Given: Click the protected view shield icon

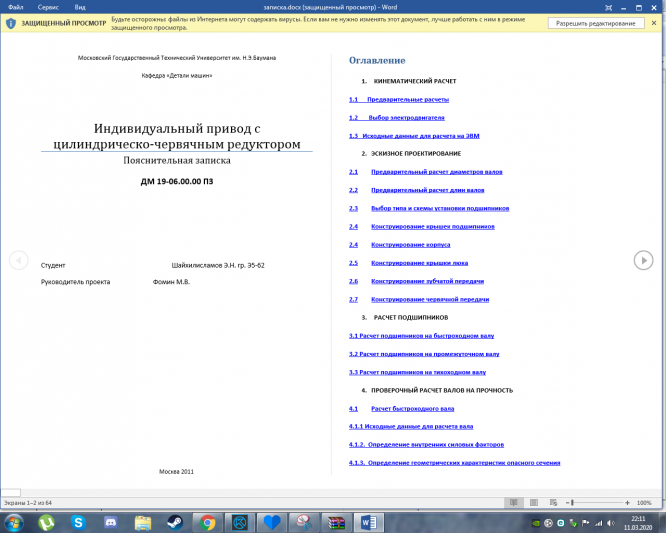Looking at the screenshot, I should [x=11, y=23].
